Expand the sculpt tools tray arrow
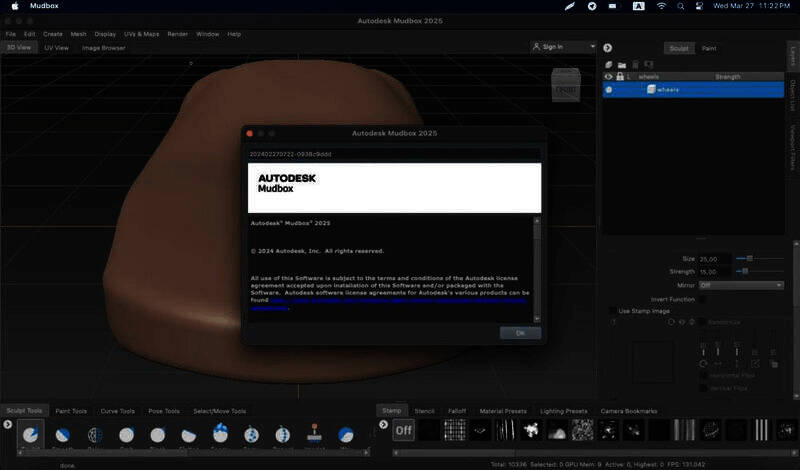The height and width of the screenshot is (470, 800). tap(8, 425)
